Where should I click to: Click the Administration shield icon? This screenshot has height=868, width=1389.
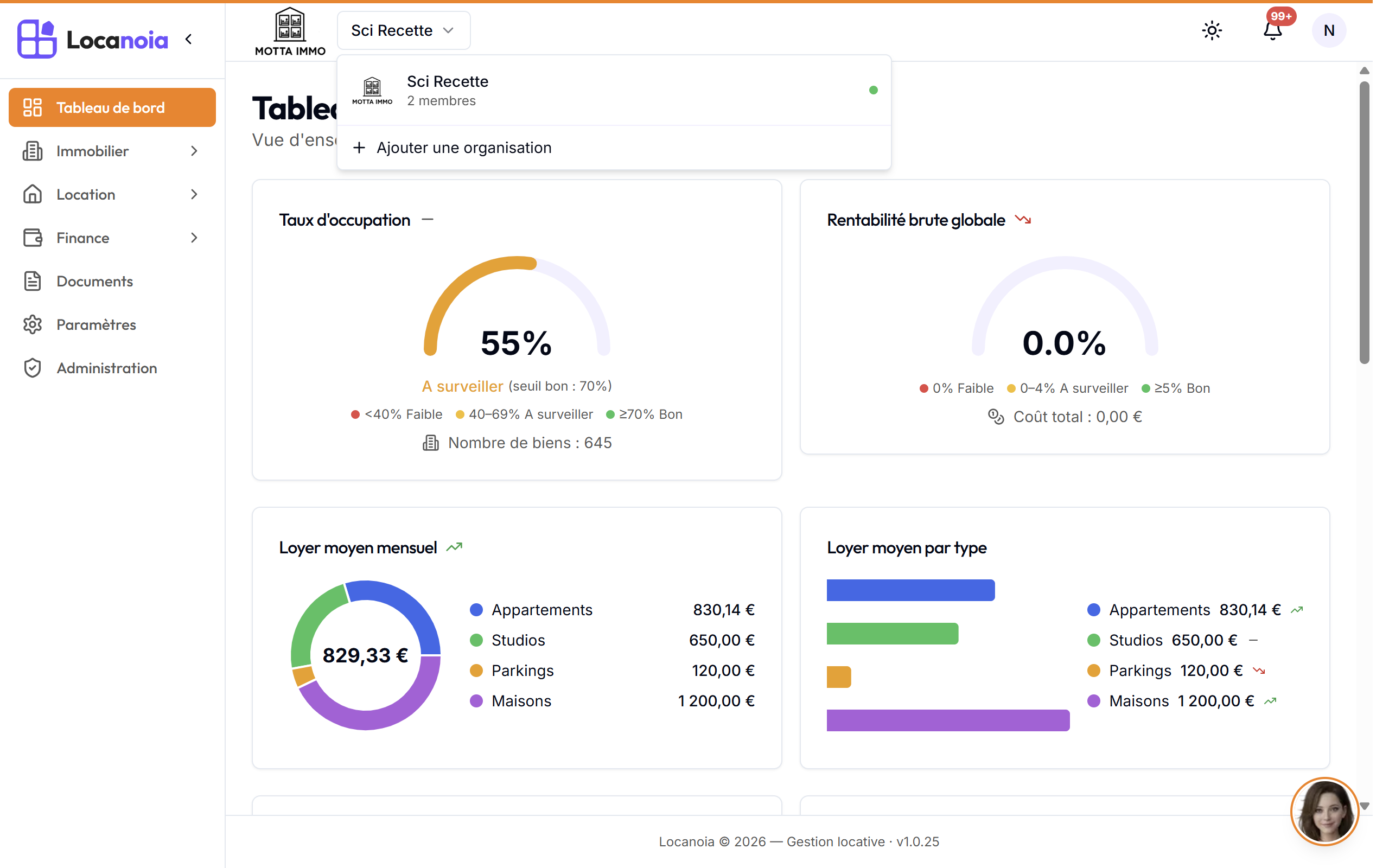[33, 368]
